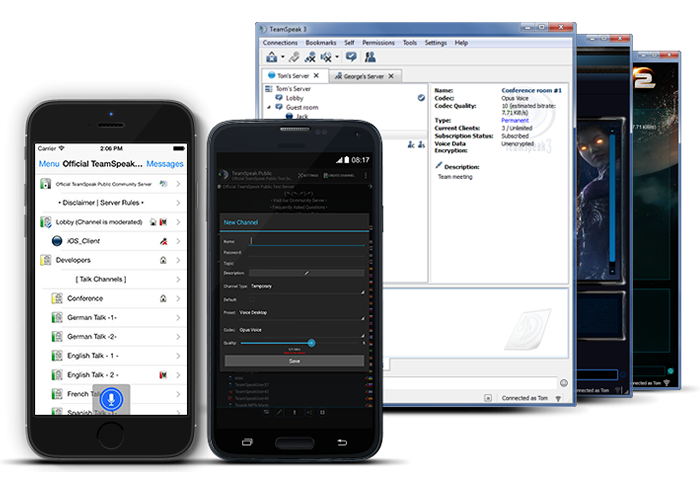Screen dimensions: 700x482
Task: Tap the blue push-to-talk microphone button
Action: (x=111, y=399)
